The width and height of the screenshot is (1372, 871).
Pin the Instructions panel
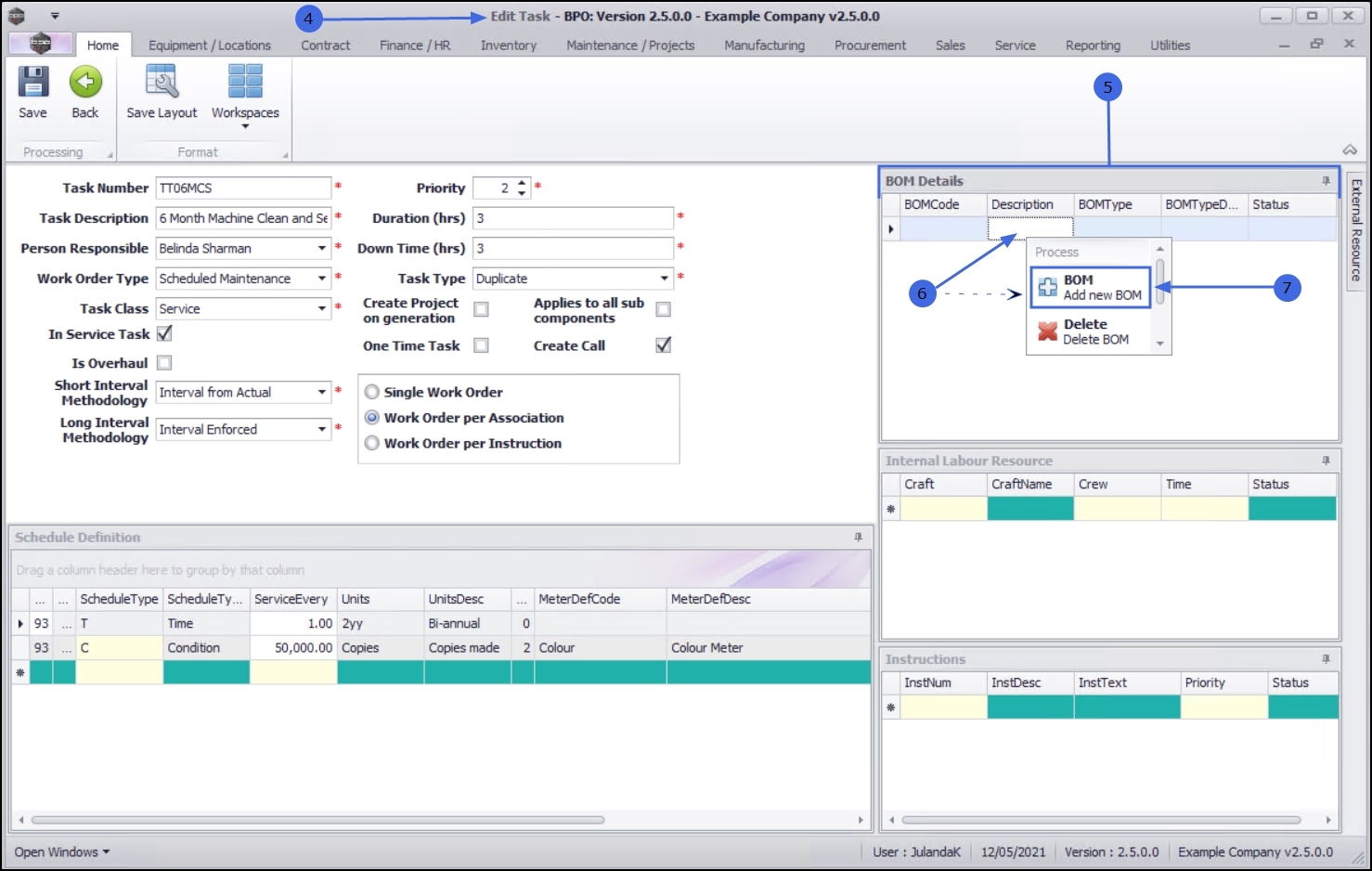1326,659
